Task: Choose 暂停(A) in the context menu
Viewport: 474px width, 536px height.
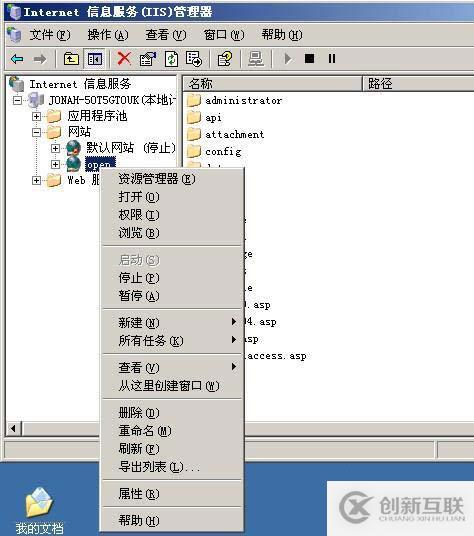Action: click(173, 295)
